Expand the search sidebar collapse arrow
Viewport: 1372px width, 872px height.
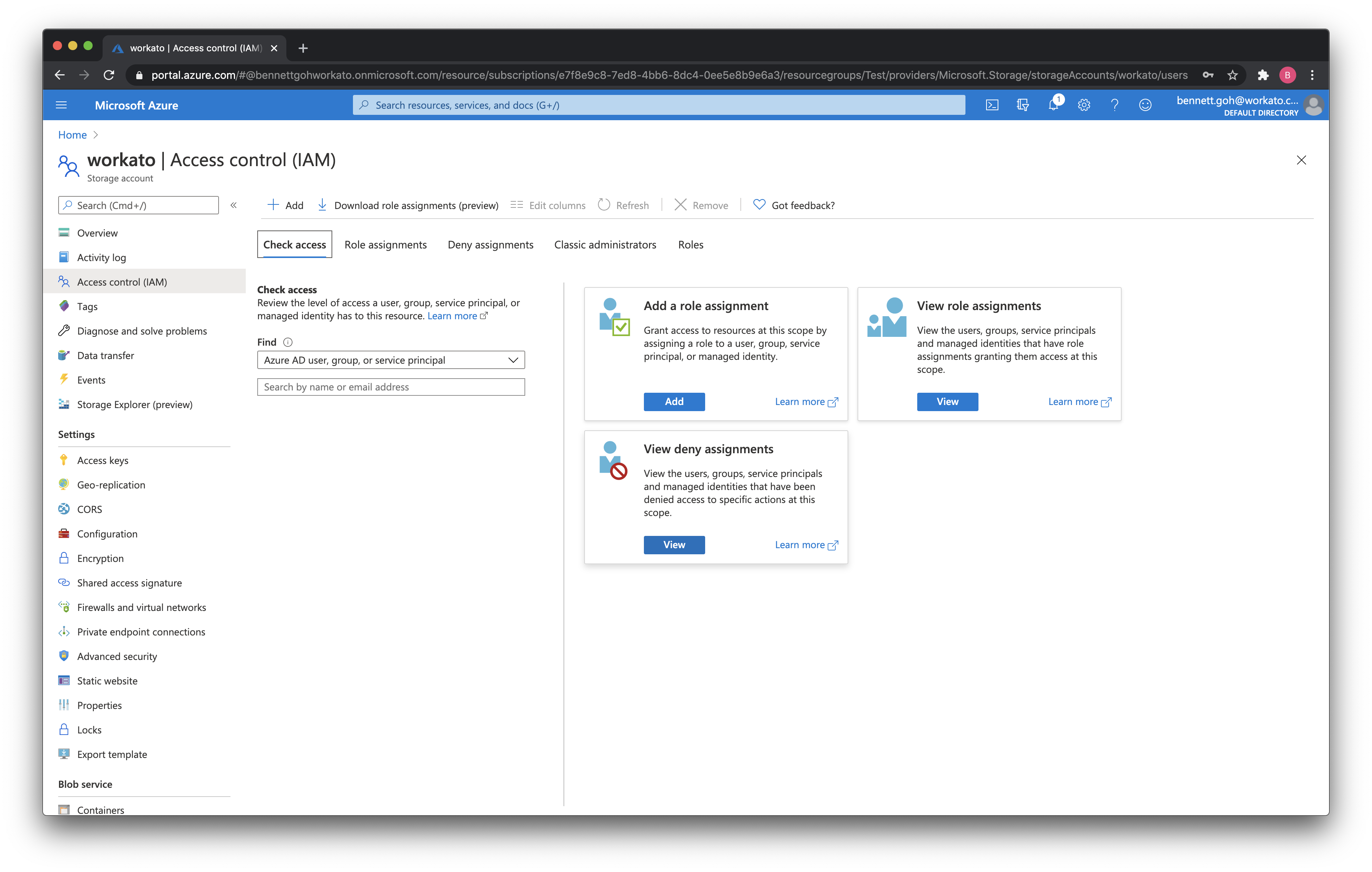(234, 206)
